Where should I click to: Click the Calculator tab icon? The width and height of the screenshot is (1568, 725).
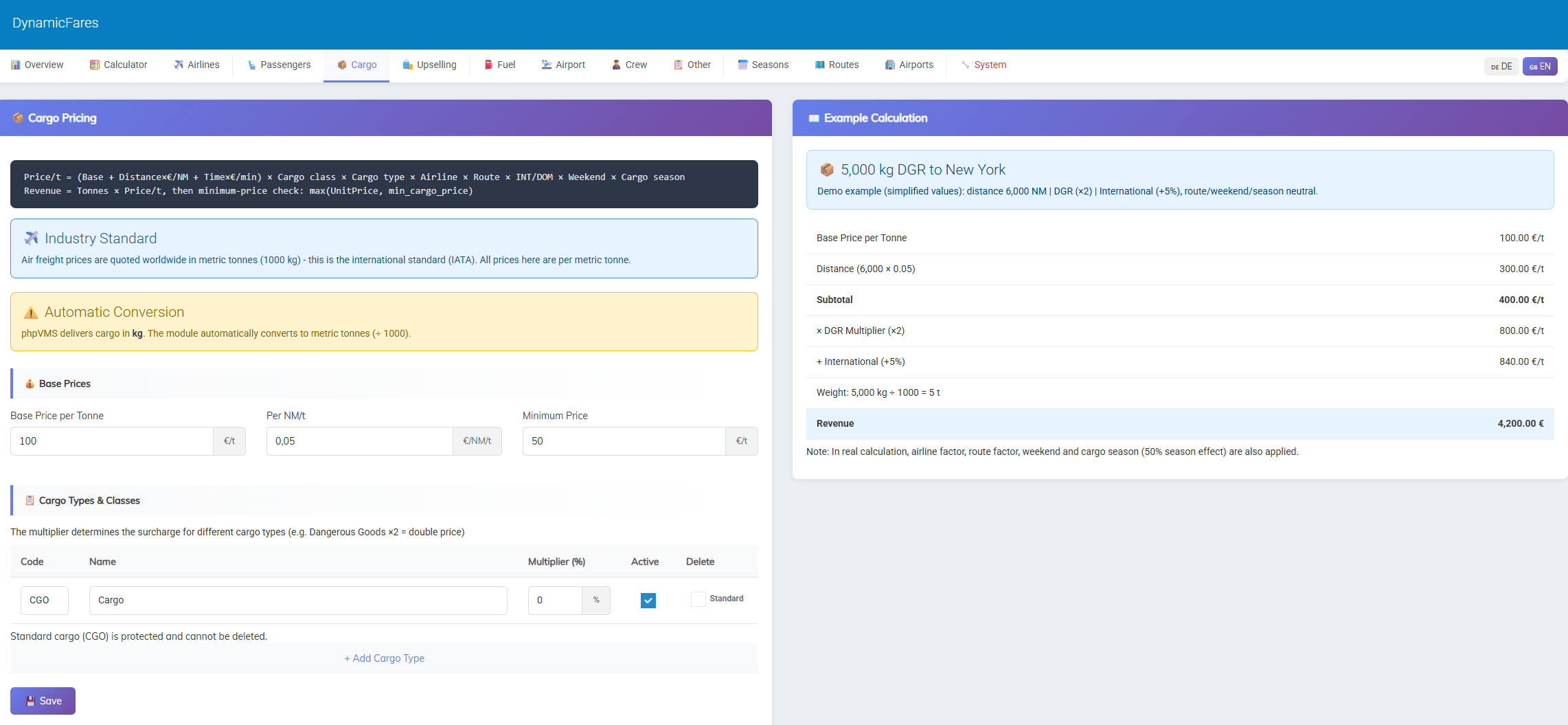click(x=95, y=65)
